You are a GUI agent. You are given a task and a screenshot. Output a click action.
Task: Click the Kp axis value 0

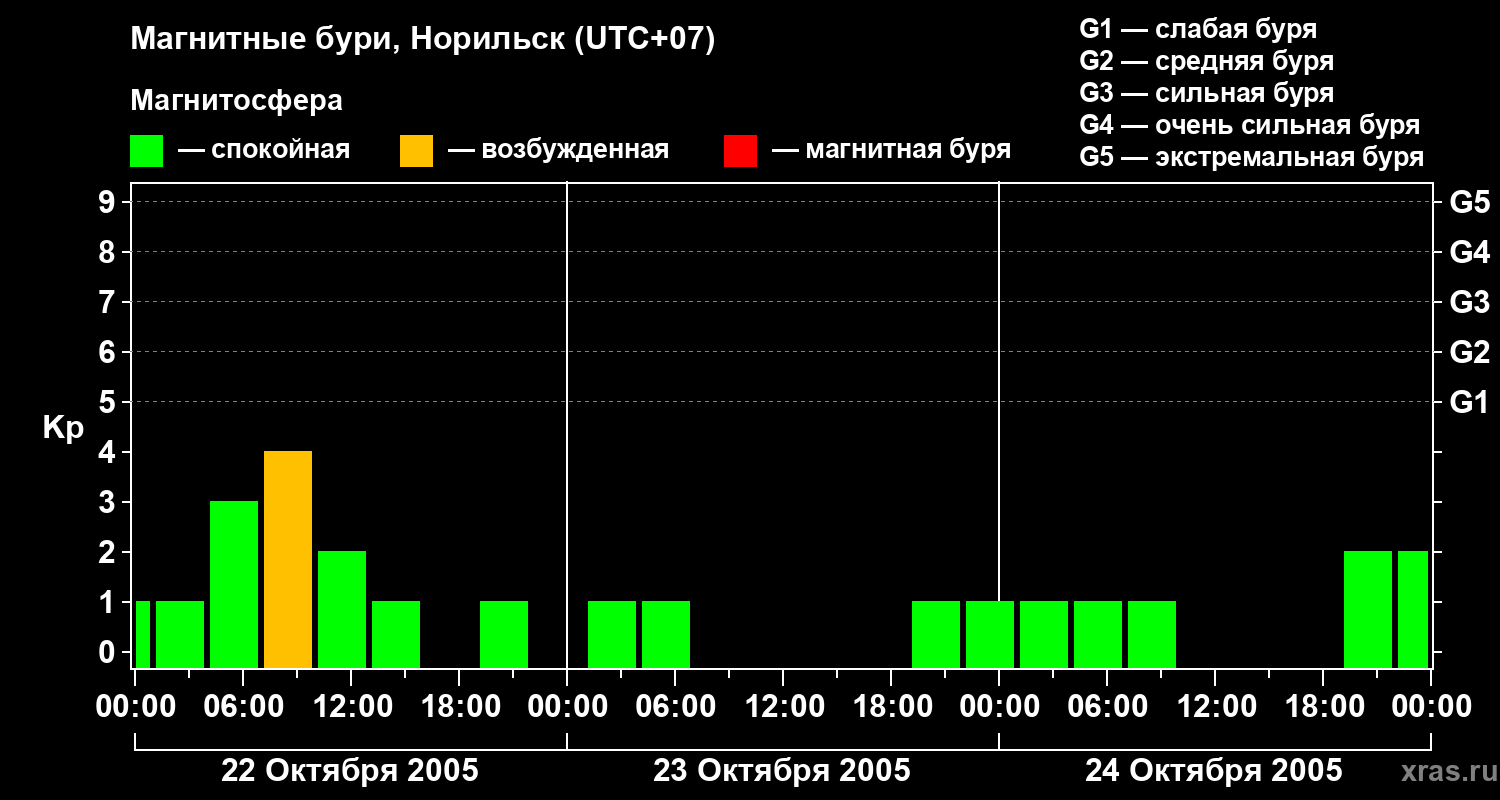(x=109, y=652)
